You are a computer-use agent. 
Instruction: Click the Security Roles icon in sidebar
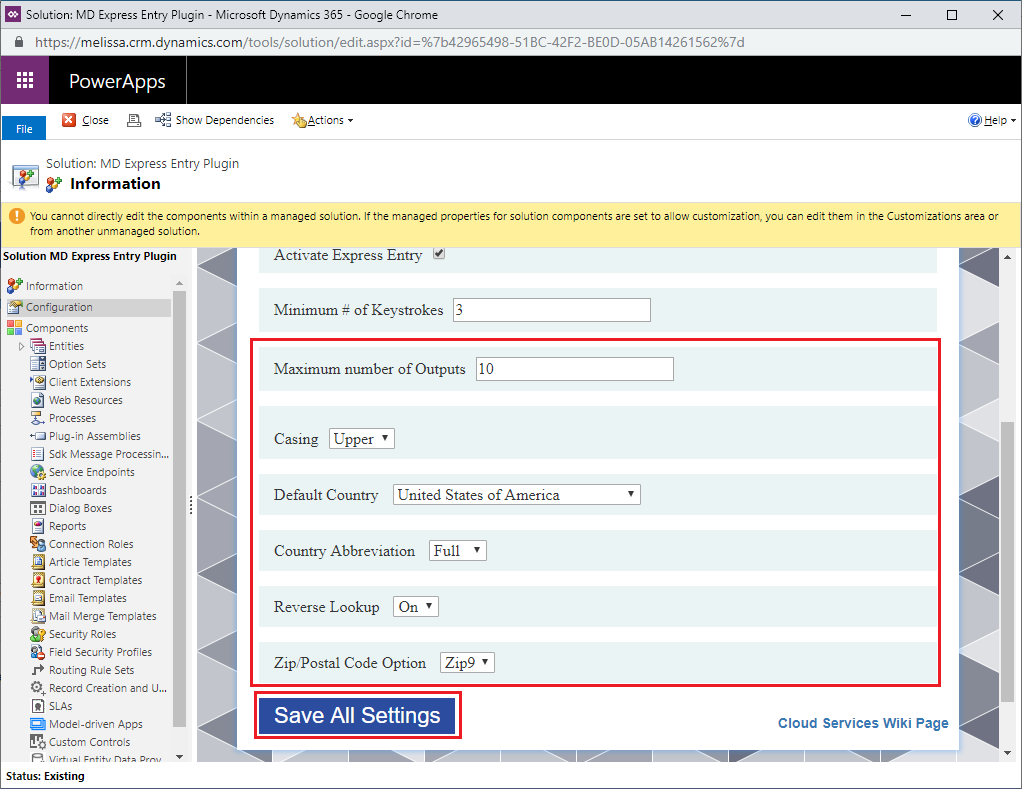38,634
